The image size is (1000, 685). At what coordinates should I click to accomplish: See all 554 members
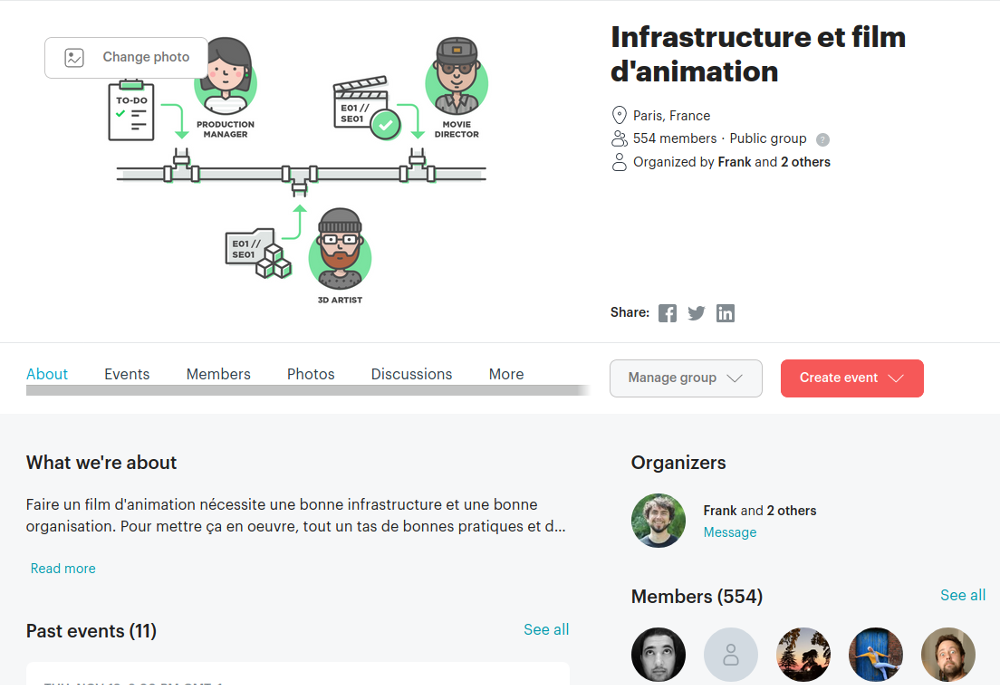coord(962,595)
